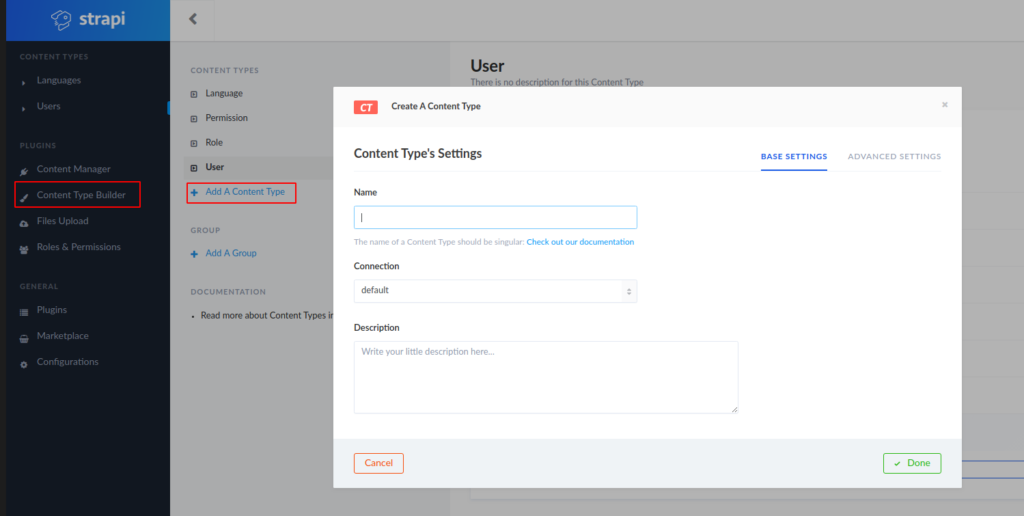Open Users content type in sidebar
Image resolution: width=1024 pixels, height=516 pixels.
[48, 106]
